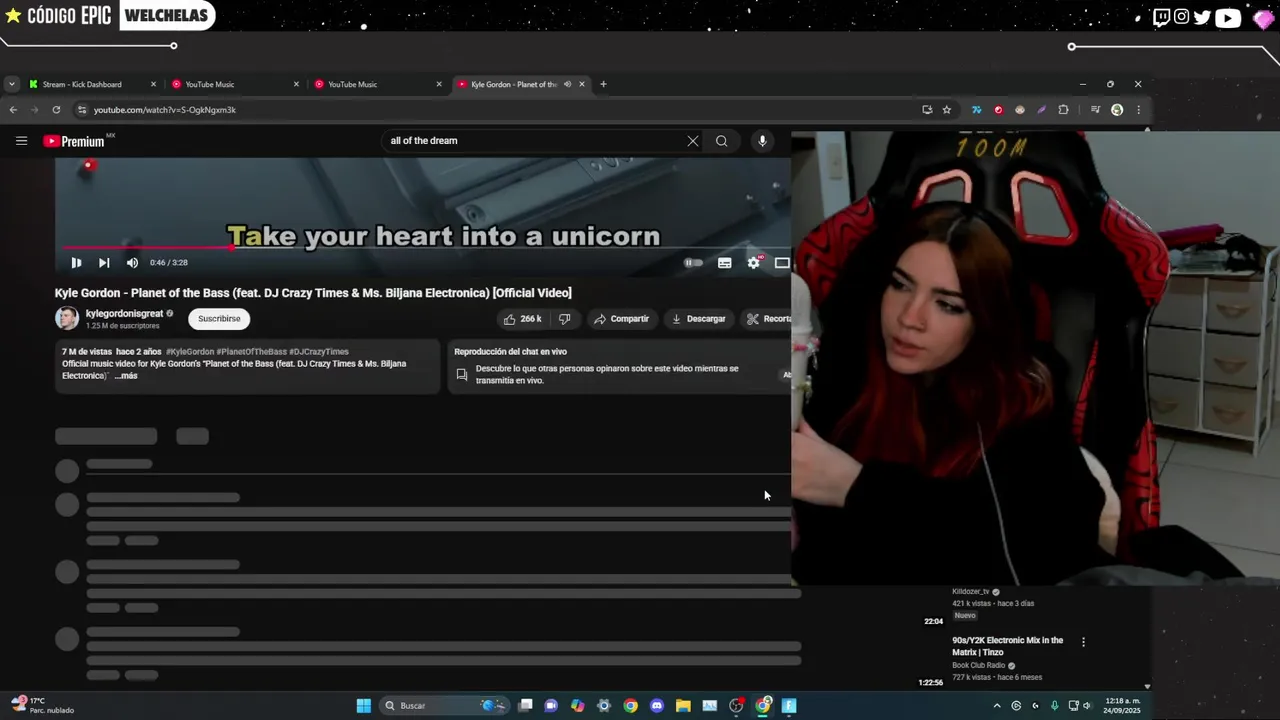
Task: Open the Windows Start menu
Action: [x=364, y=706]
